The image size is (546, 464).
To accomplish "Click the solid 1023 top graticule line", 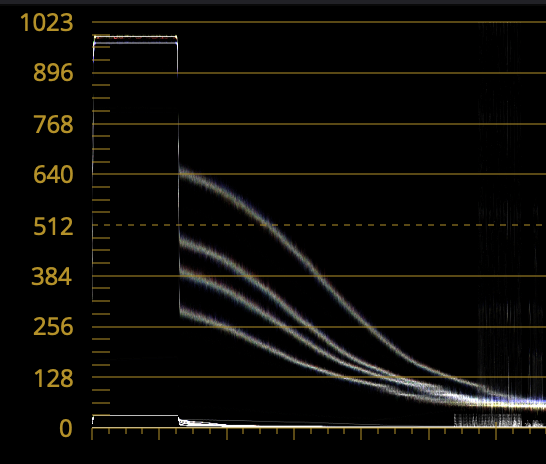I will tap(319, 22).
